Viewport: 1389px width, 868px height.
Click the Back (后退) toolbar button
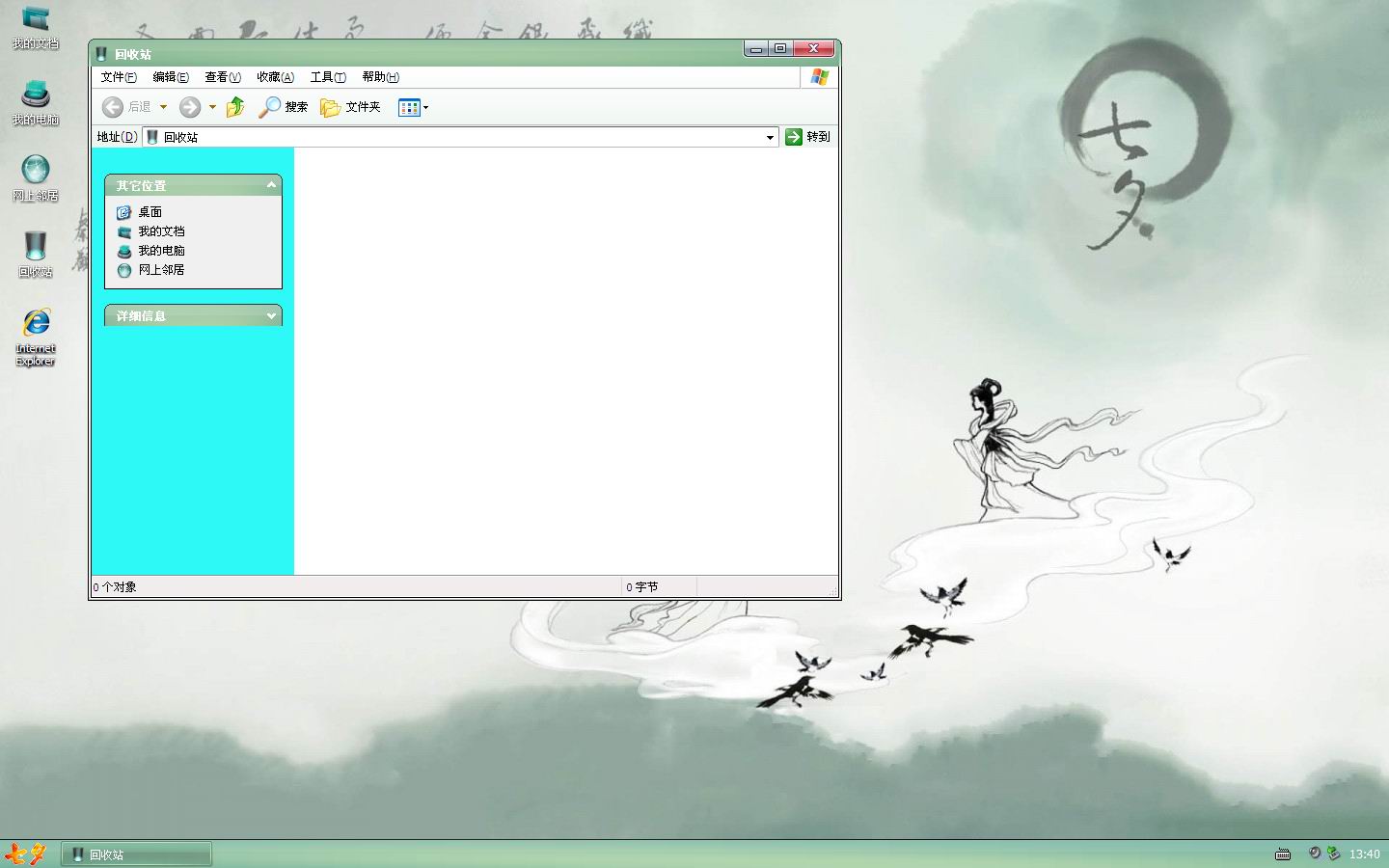[x=127, y=107]
